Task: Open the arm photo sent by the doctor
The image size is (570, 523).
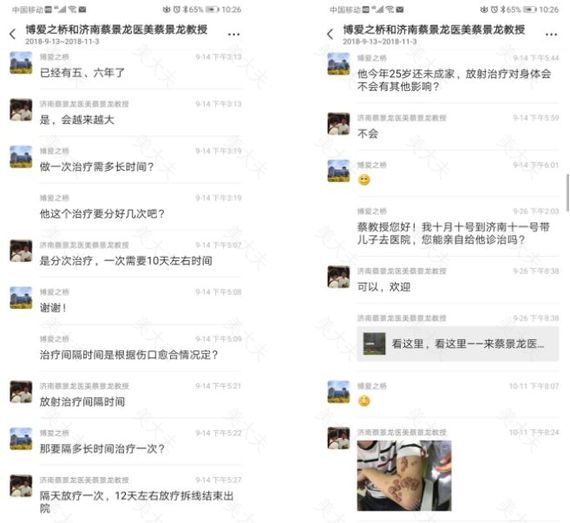Action: pos(404,475)
